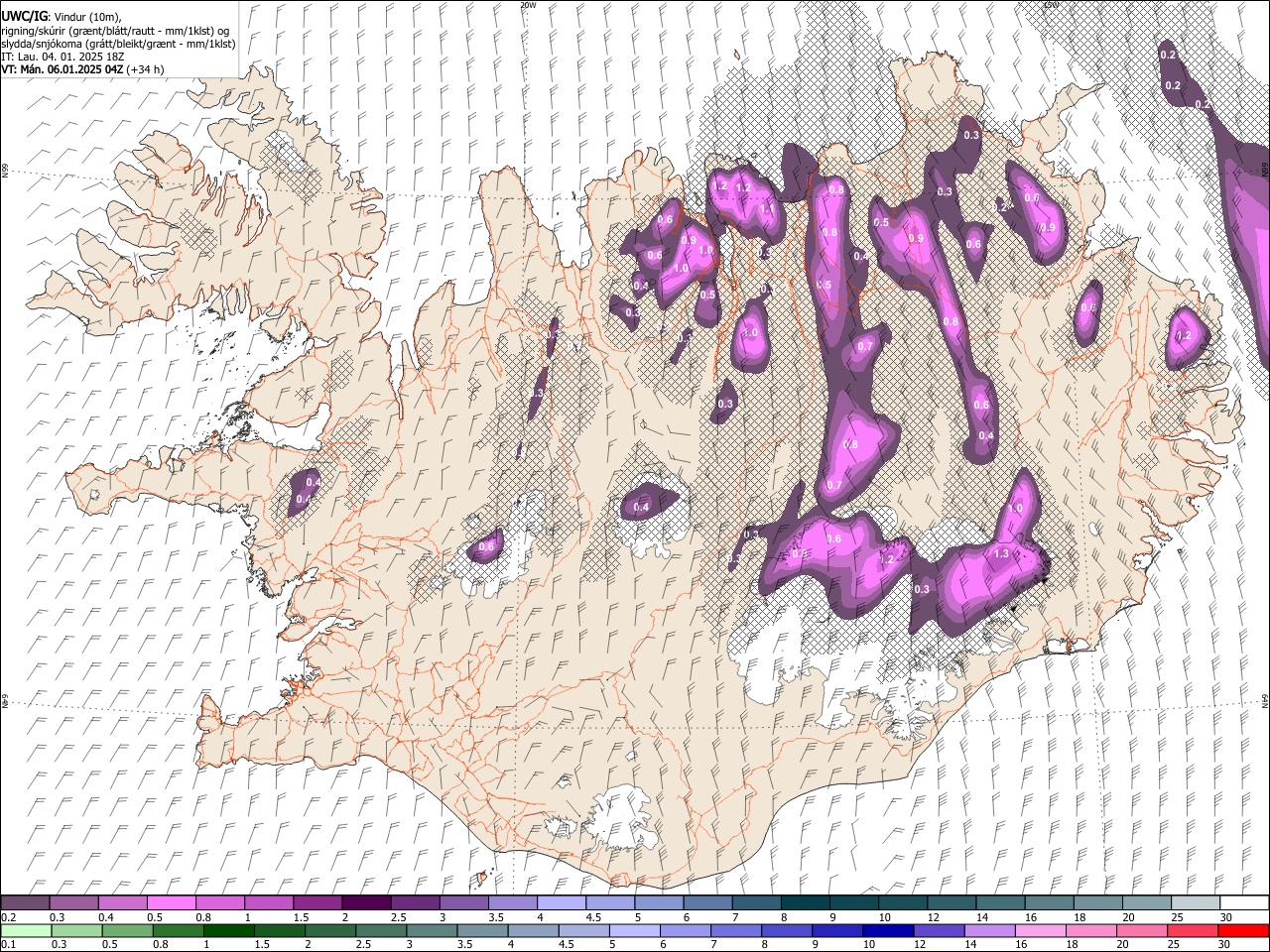
Task: Click the rain-scale swatch between 2 and 2.5
Action: 329,930
